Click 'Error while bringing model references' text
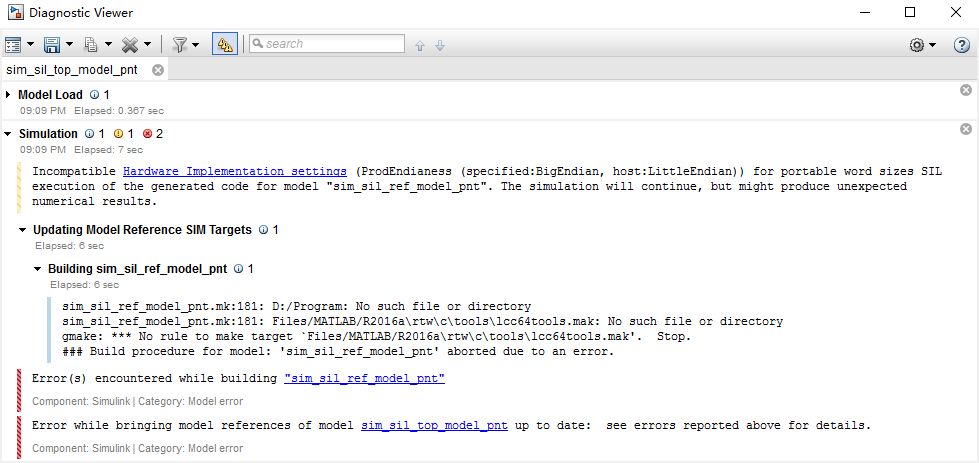979x463 pixels. [193, 426]
